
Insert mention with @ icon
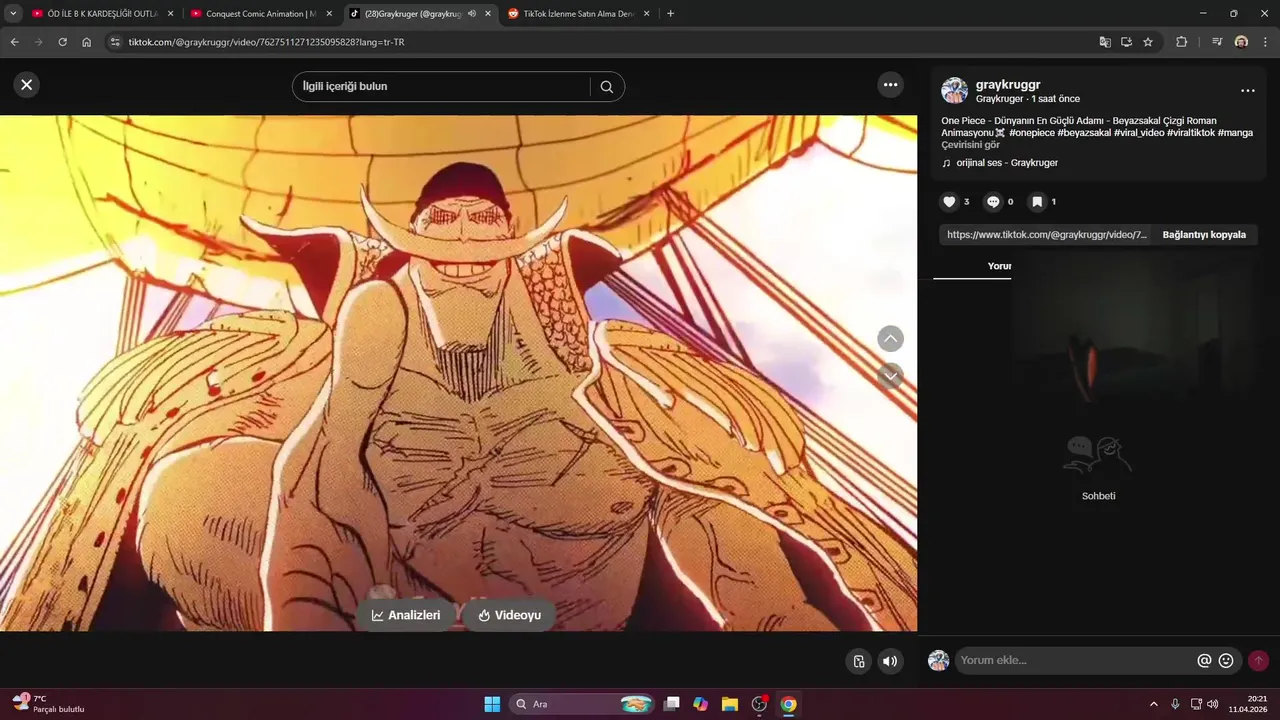coord(1204,660)
